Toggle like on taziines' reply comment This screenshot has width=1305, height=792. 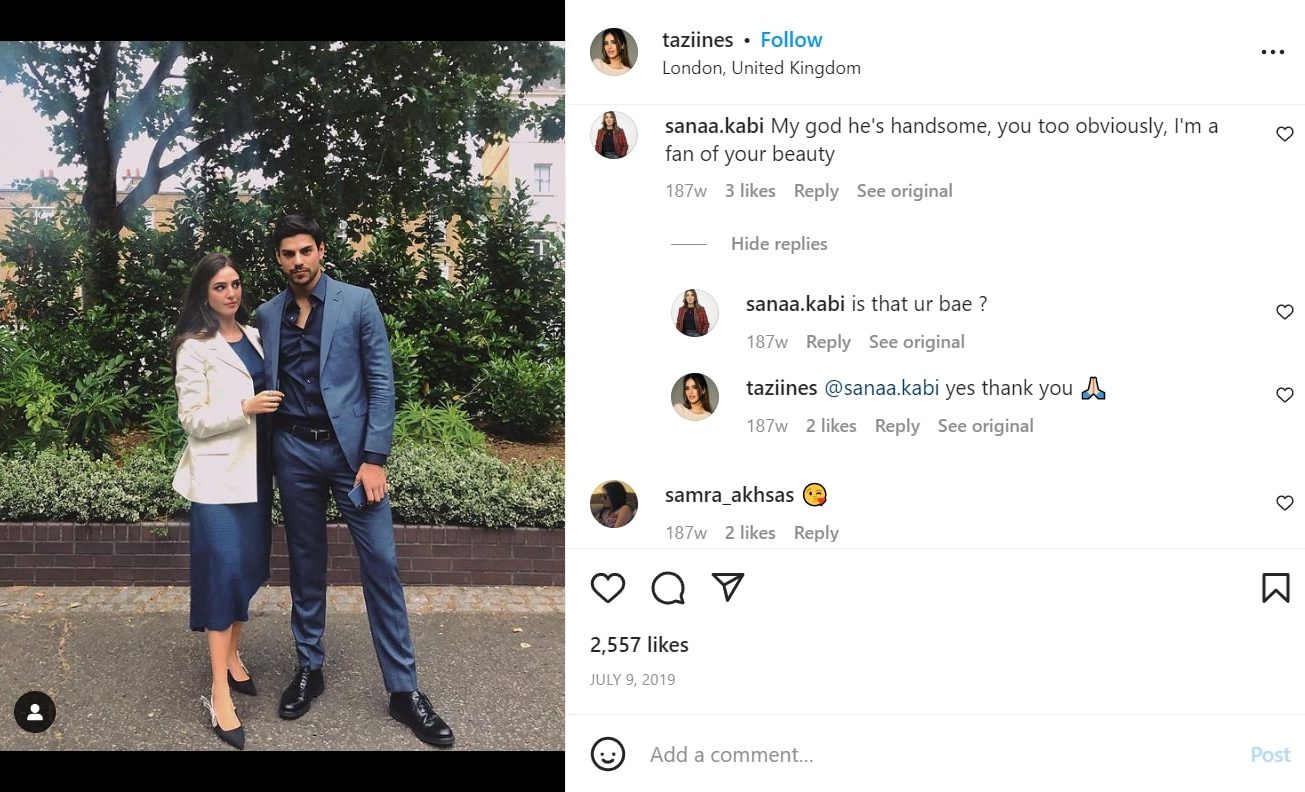click(x=1284, y=394)
